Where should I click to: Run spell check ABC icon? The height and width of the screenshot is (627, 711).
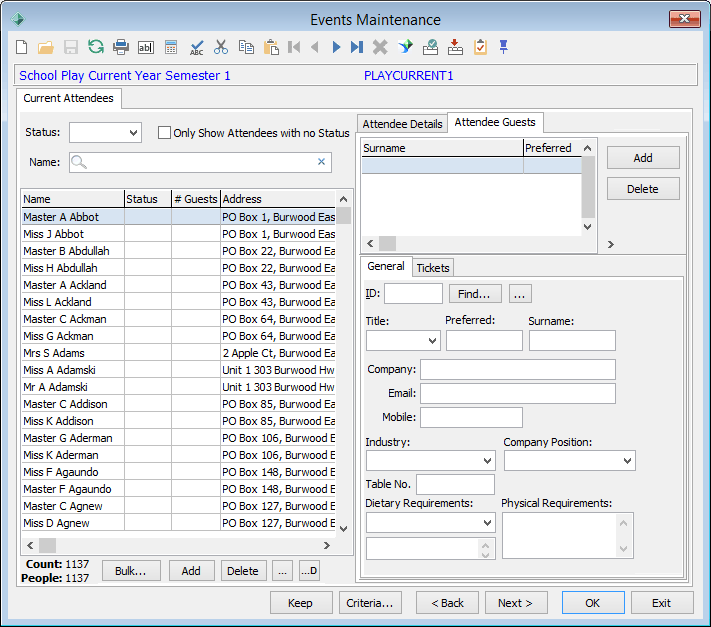(196, 47)
